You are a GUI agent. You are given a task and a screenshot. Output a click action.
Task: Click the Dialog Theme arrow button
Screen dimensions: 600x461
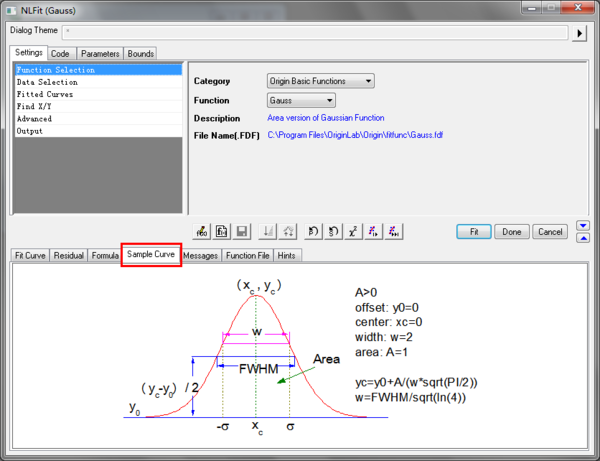pyautogui.click(x=581, y=33)
